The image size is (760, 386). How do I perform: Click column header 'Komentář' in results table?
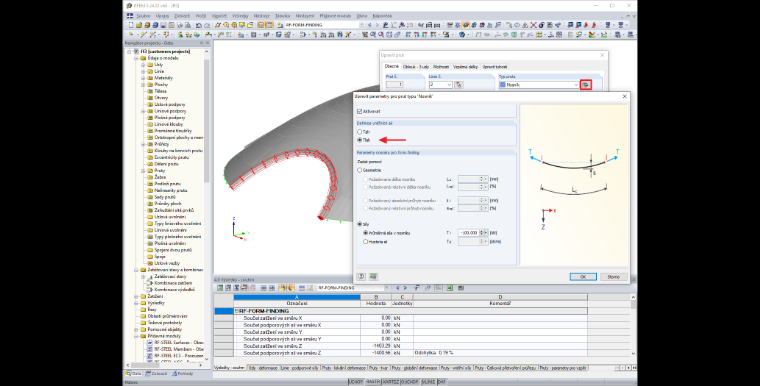(x=500, y=304)
